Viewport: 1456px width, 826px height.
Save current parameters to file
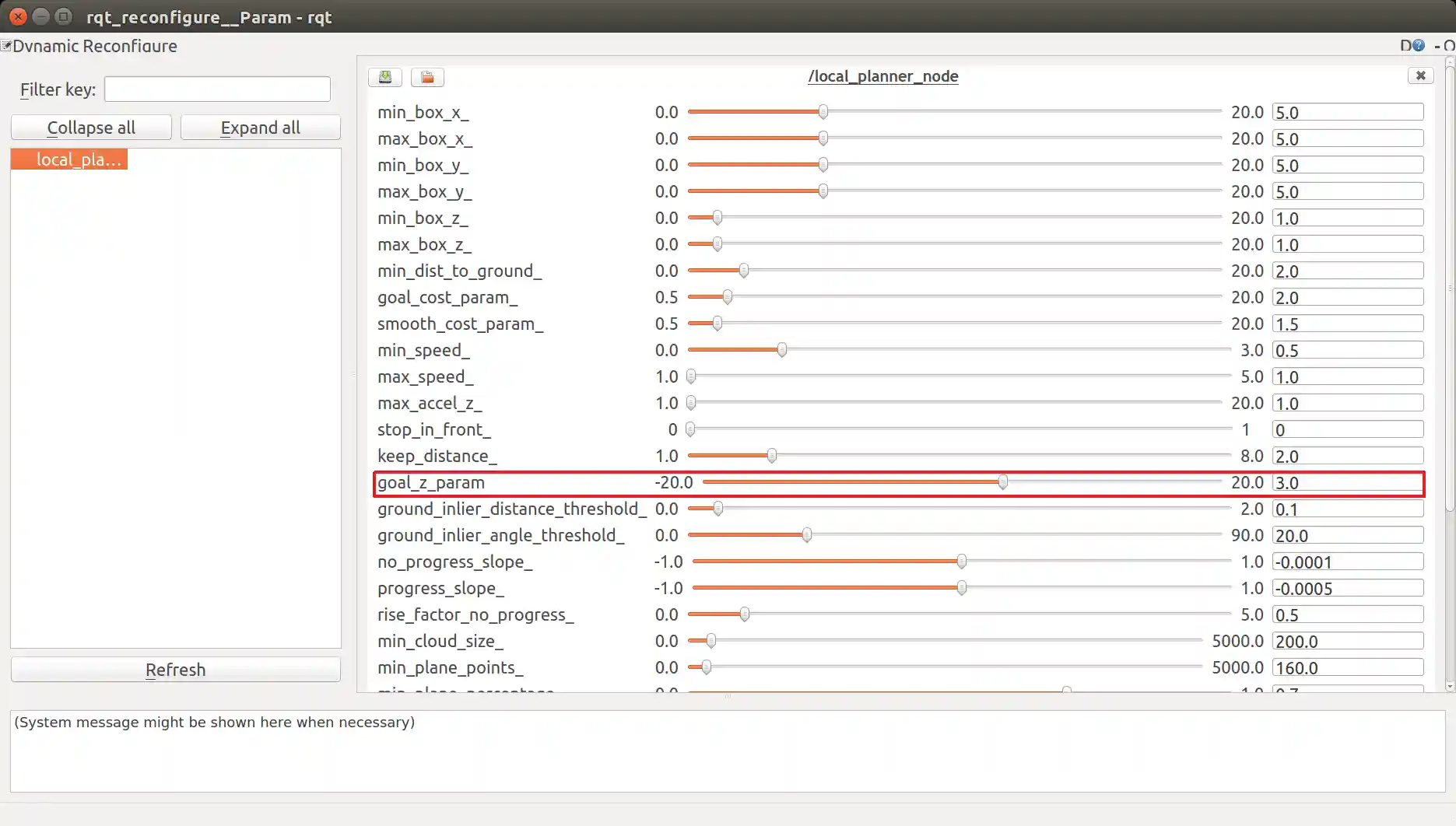point(384,77)
